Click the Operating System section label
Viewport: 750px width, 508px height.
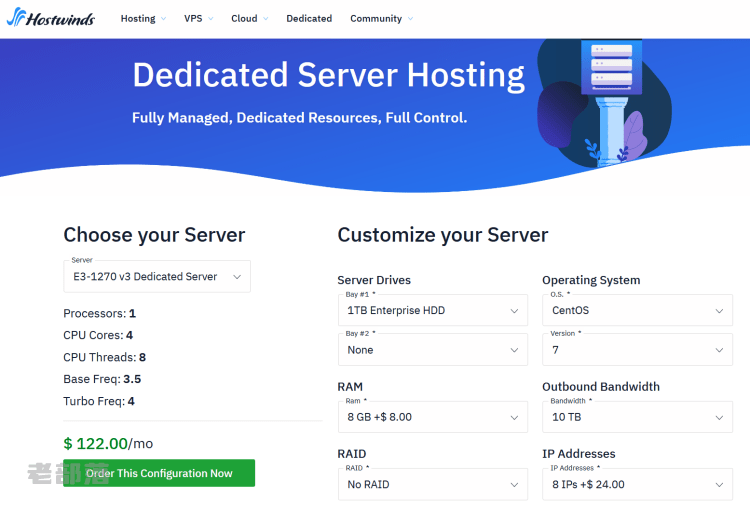[591, 280]
